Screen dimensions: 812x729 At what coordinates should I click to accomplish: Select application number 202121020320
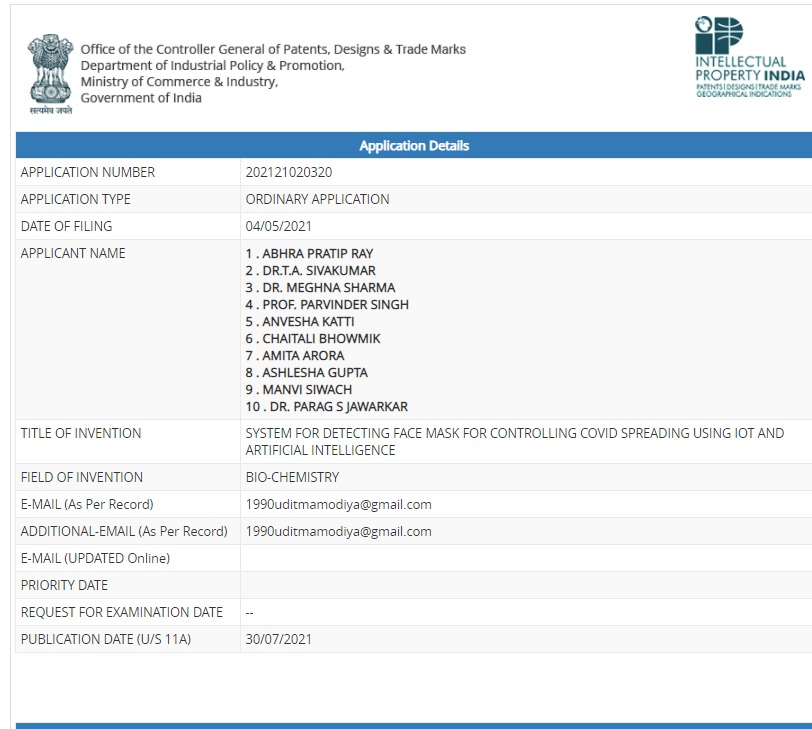[x=288, y=172]
